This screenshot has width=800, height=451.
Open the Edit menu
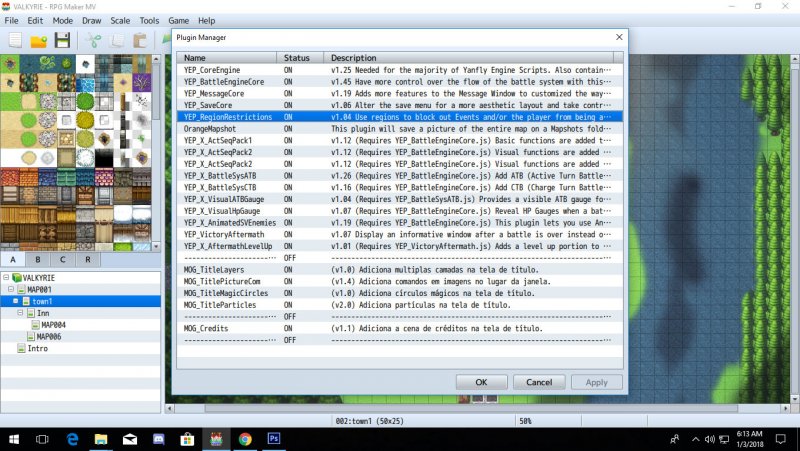pyautogui.click(x=35, y=20)
